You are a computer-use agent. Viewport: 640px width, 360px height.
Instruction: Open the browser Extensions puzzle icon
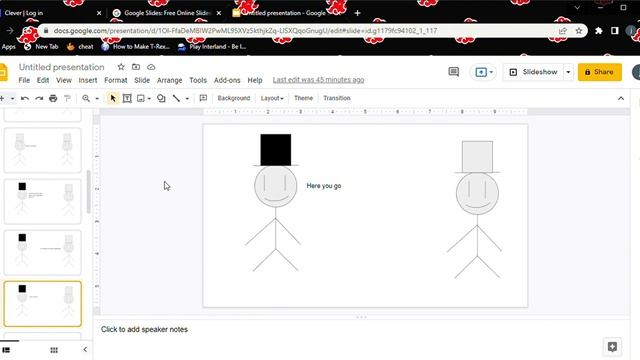click(599, 31)
